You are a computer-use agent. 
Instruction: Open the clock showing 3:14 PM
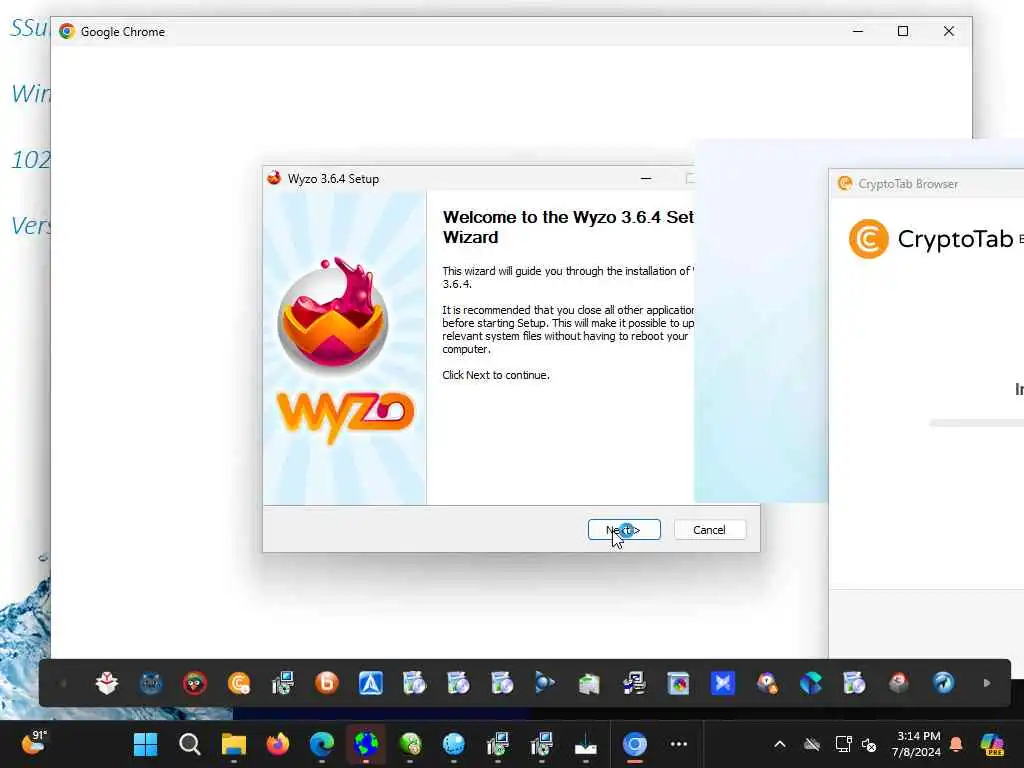(x=917, y=744)
